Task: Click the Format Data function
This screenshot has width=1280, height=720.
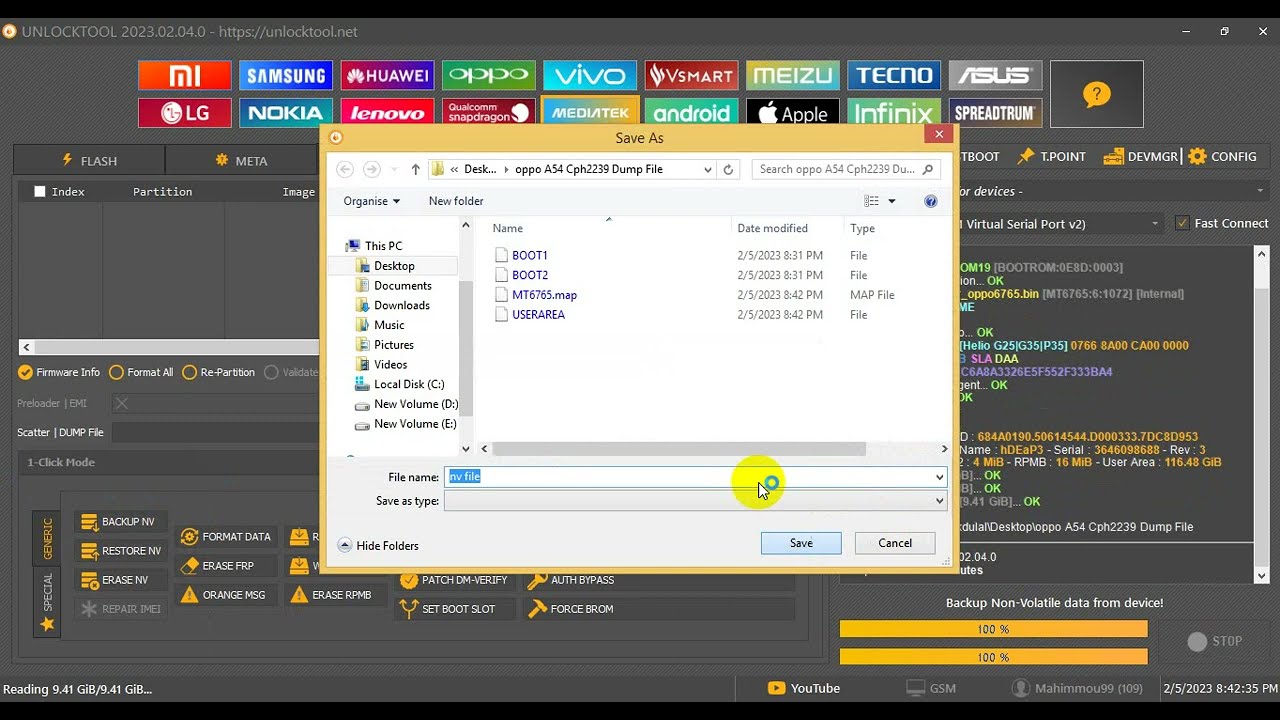Action: point(226,537)
